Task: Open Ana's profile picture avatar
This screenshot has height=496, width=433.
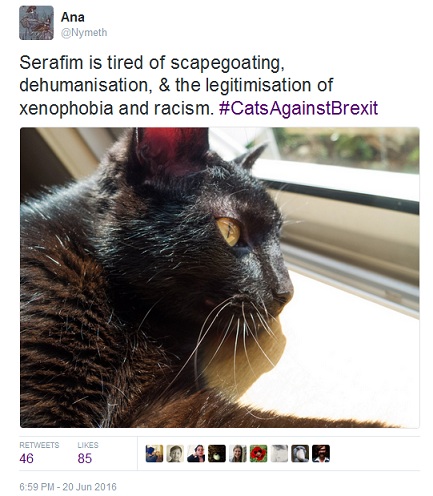Action: point(36,23)
